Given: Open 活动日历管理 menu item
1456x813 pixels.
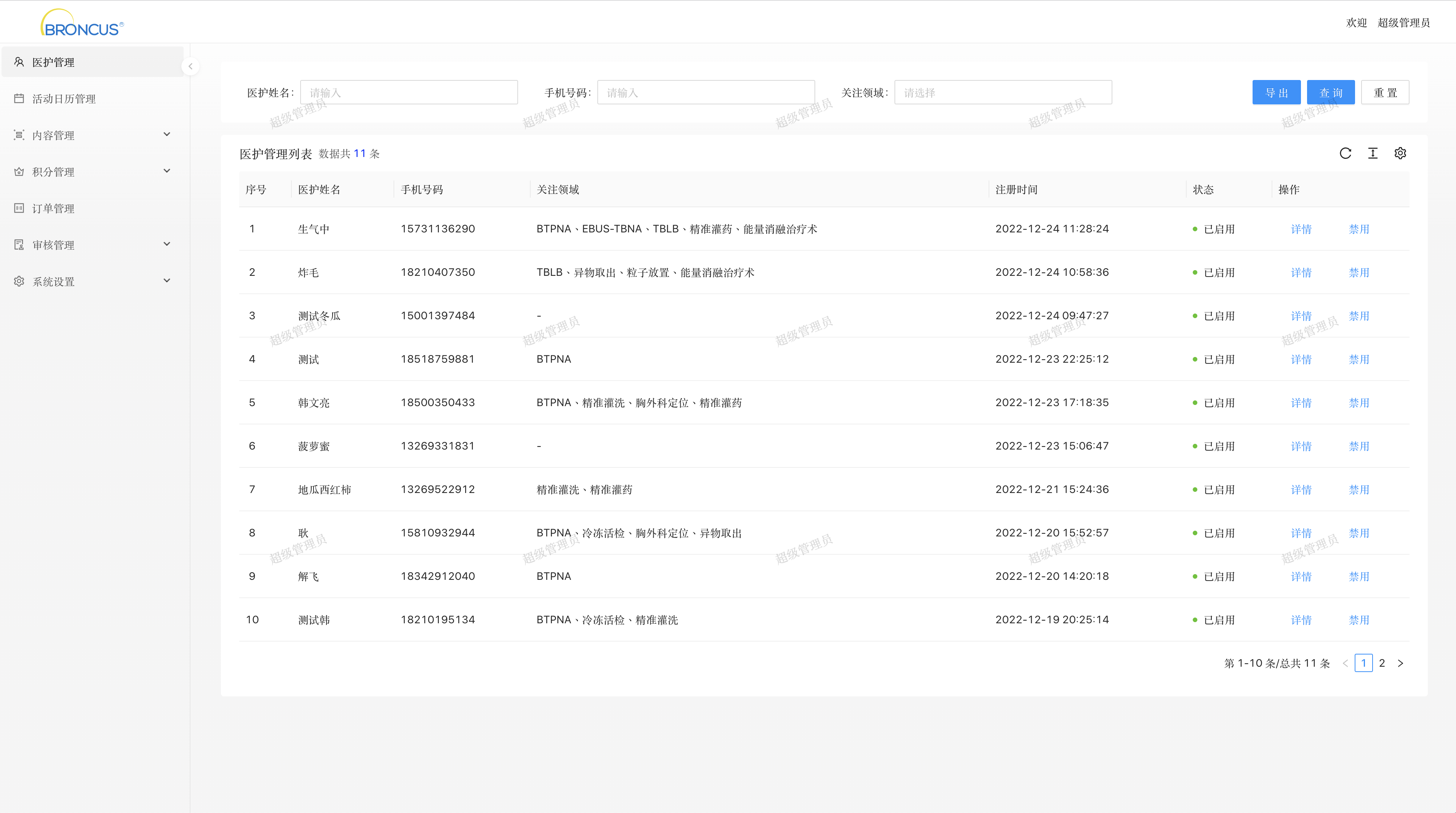Looking at the screenshot, I should (93, 98).
